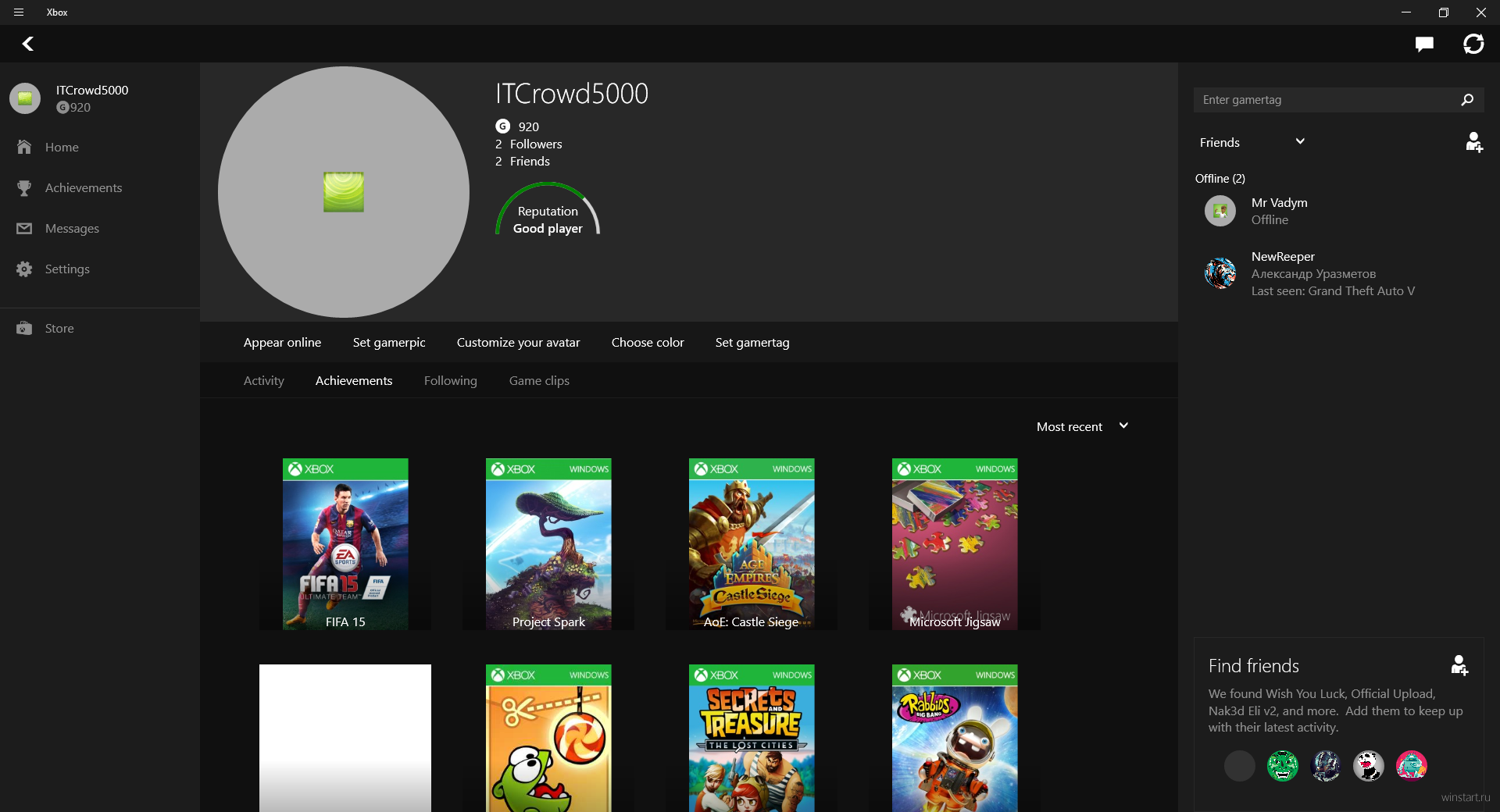This screenshot has width=1500, height=812.
Task: Click Set gamerpic
Action: [x=389, y=342]
